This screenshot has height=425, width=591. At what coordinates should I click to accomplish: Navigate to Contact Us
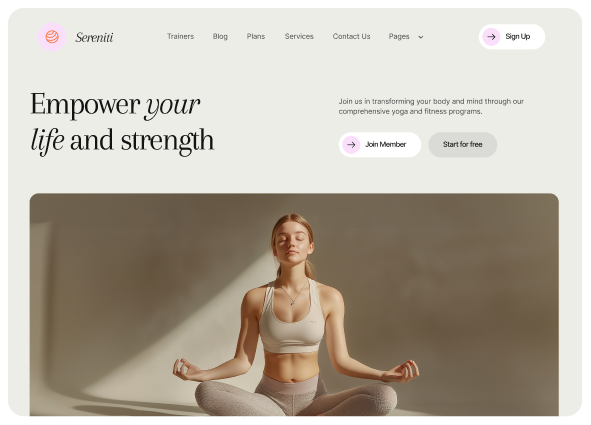coord(351,37)
